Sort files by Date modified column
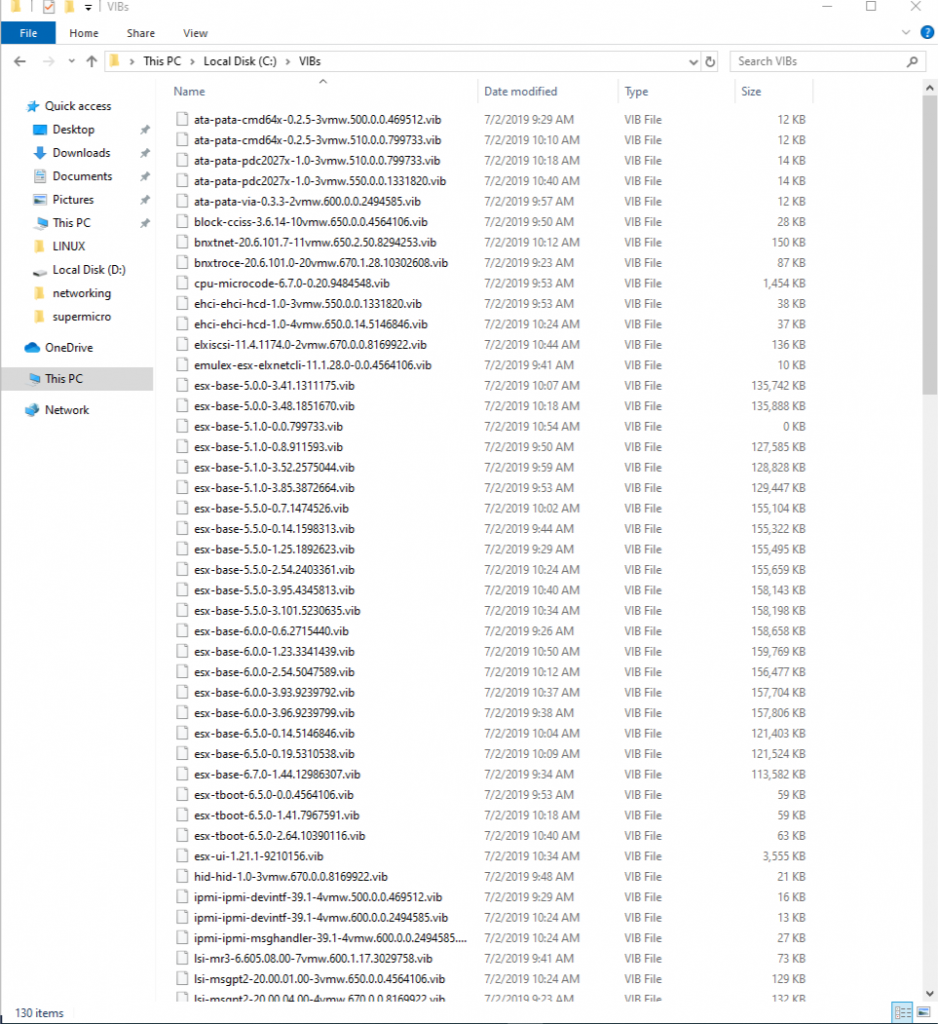The height and width of the screenshot is (1024, 938). pos(520,91)
